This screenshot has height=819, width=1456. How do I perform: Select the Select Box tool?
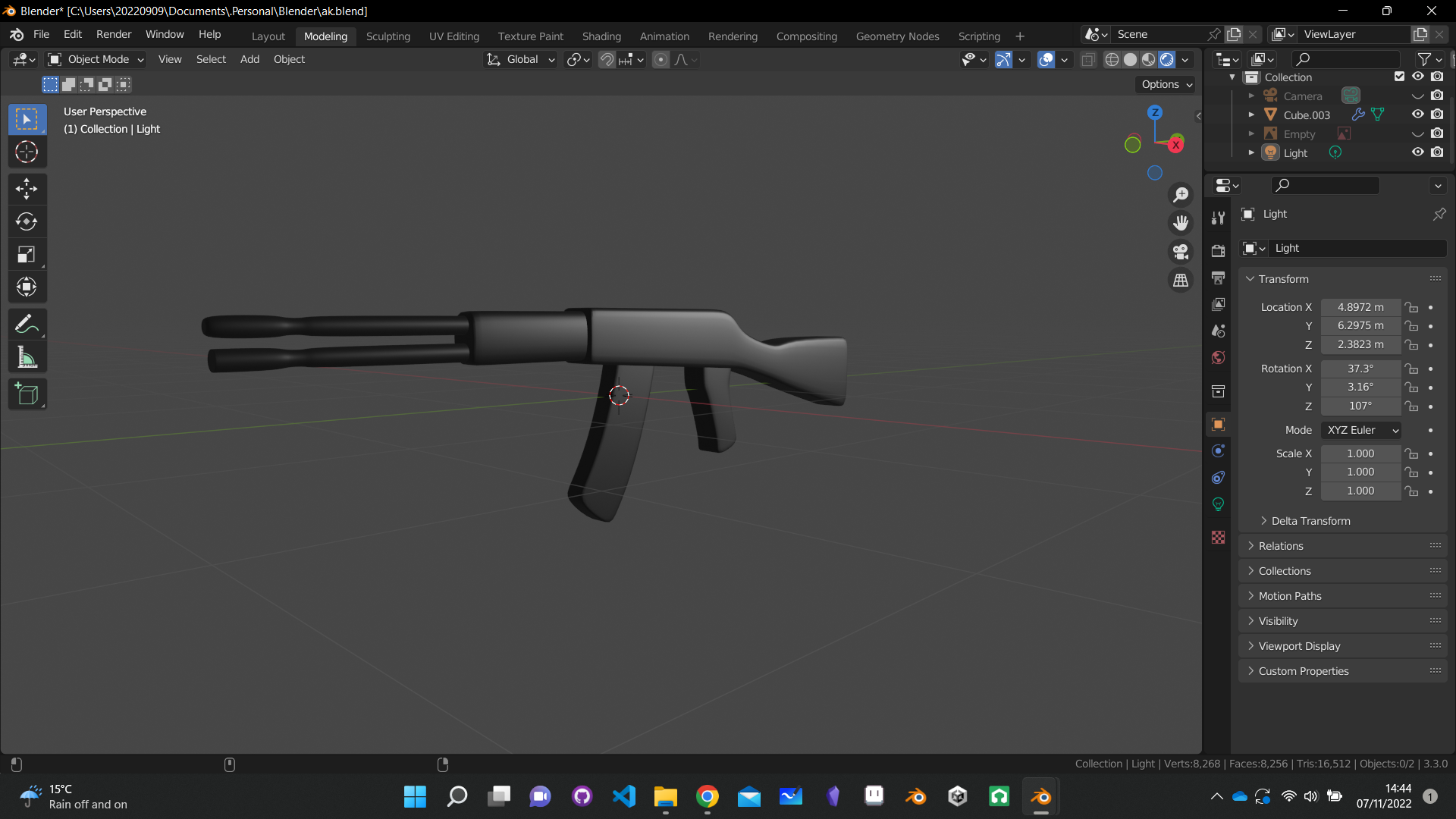pos(27,119)
